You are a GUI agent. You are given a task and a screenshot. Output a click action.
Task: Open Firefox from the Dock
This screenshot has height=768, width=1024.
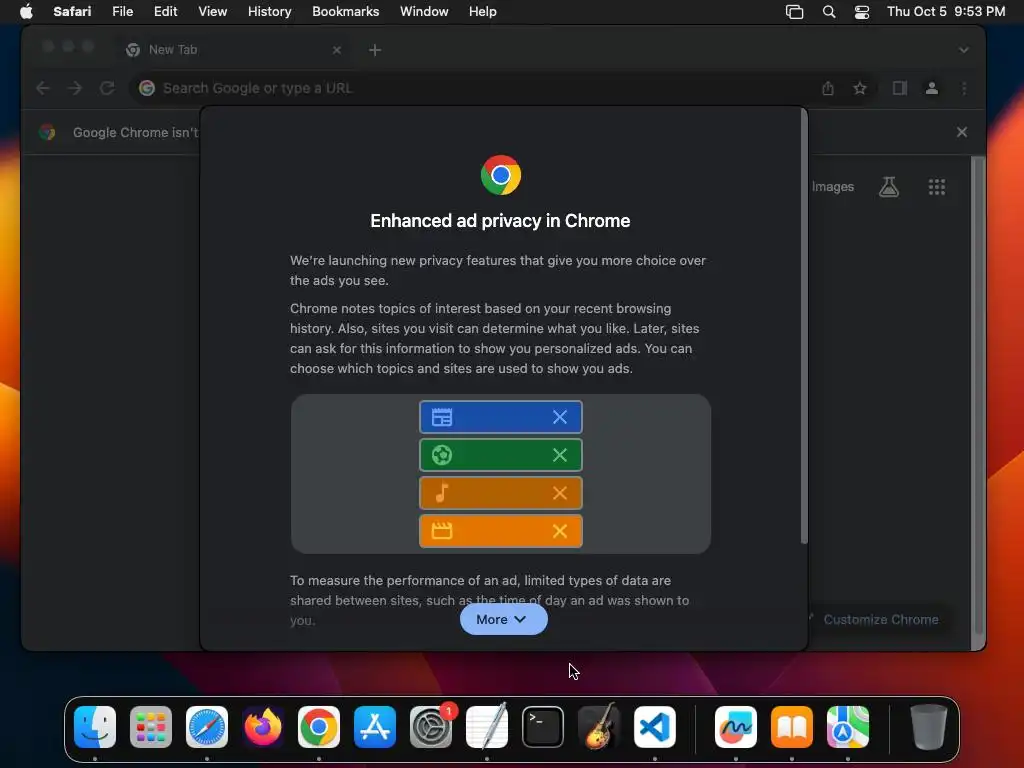tap(263, 727)
